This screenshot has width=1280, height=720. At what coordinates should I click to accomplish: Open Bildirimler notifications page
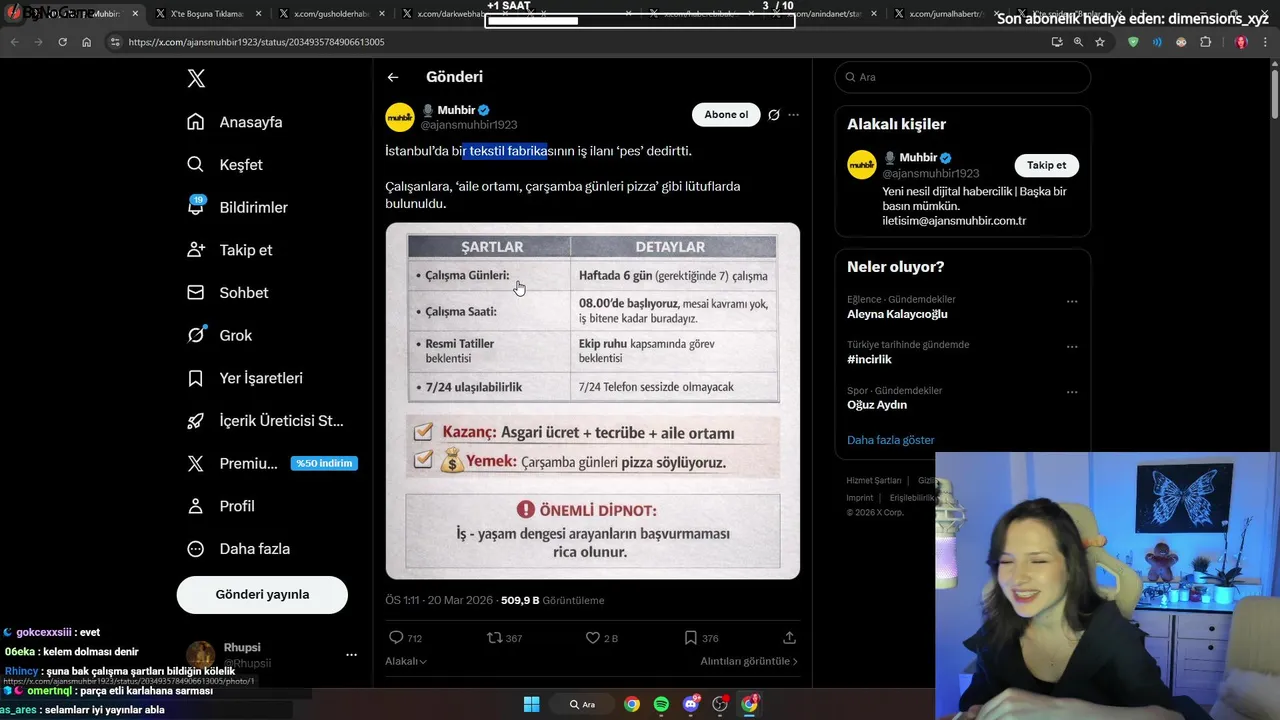tap(237, 207)
